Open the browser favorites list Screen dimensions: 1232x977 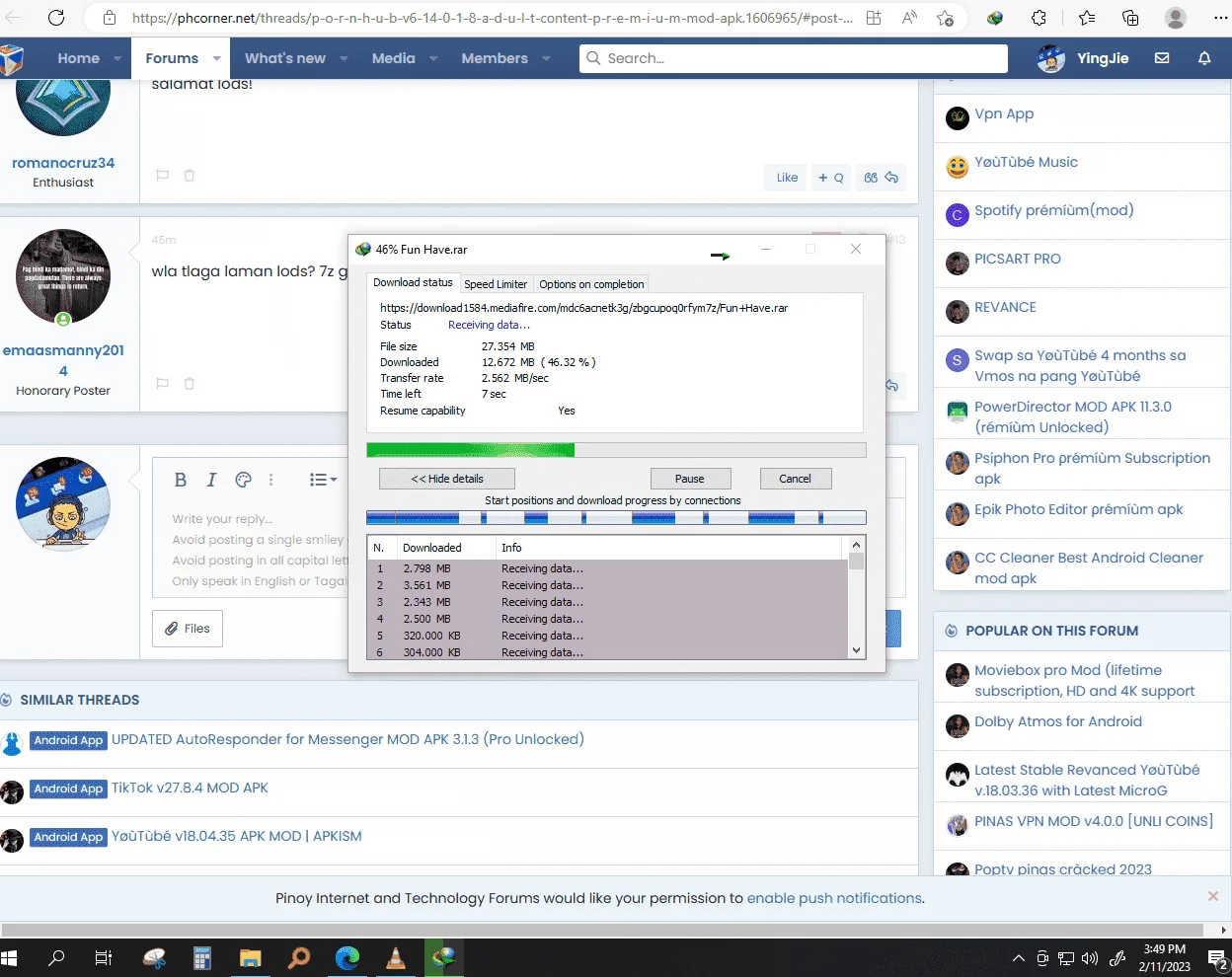click(x=1087, y=18)
